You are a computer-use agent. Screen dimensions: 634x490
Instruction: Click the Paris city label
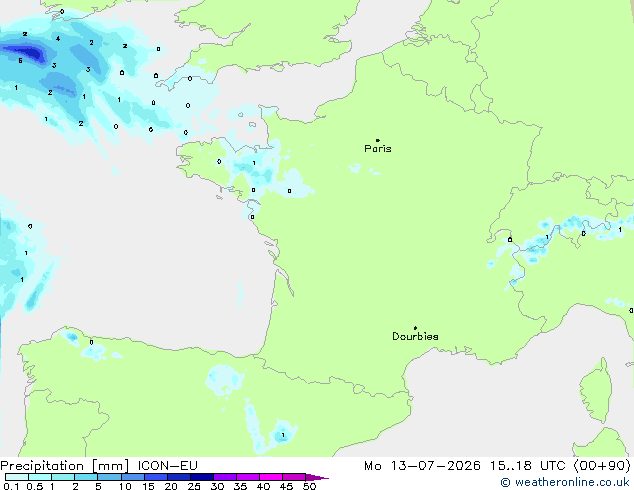(x=378, y=149)
